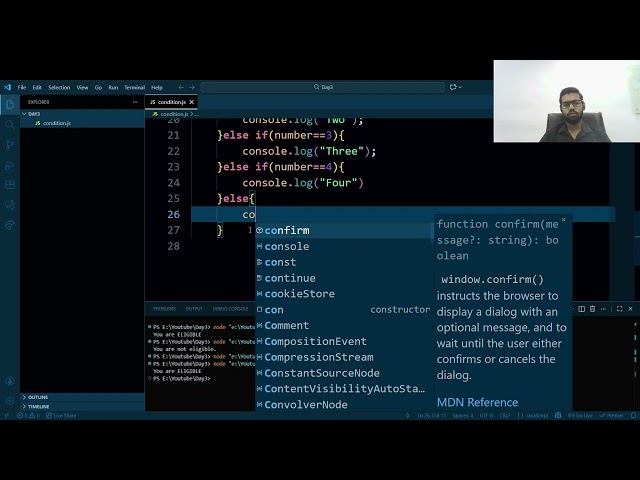Open the Terminal menu
This screenshot has height=480, width=640.
tap(135, 87)
